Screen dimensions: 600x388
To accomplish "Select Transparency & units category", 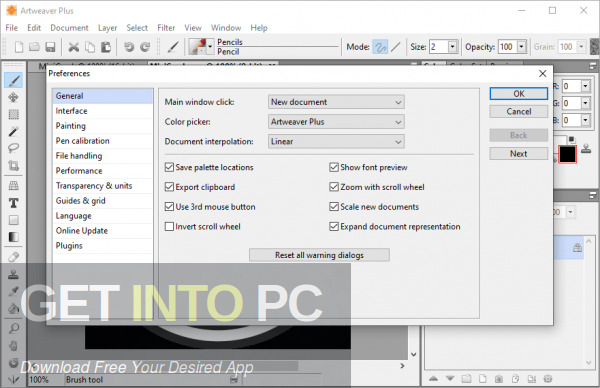I will [x=103, y=186].
